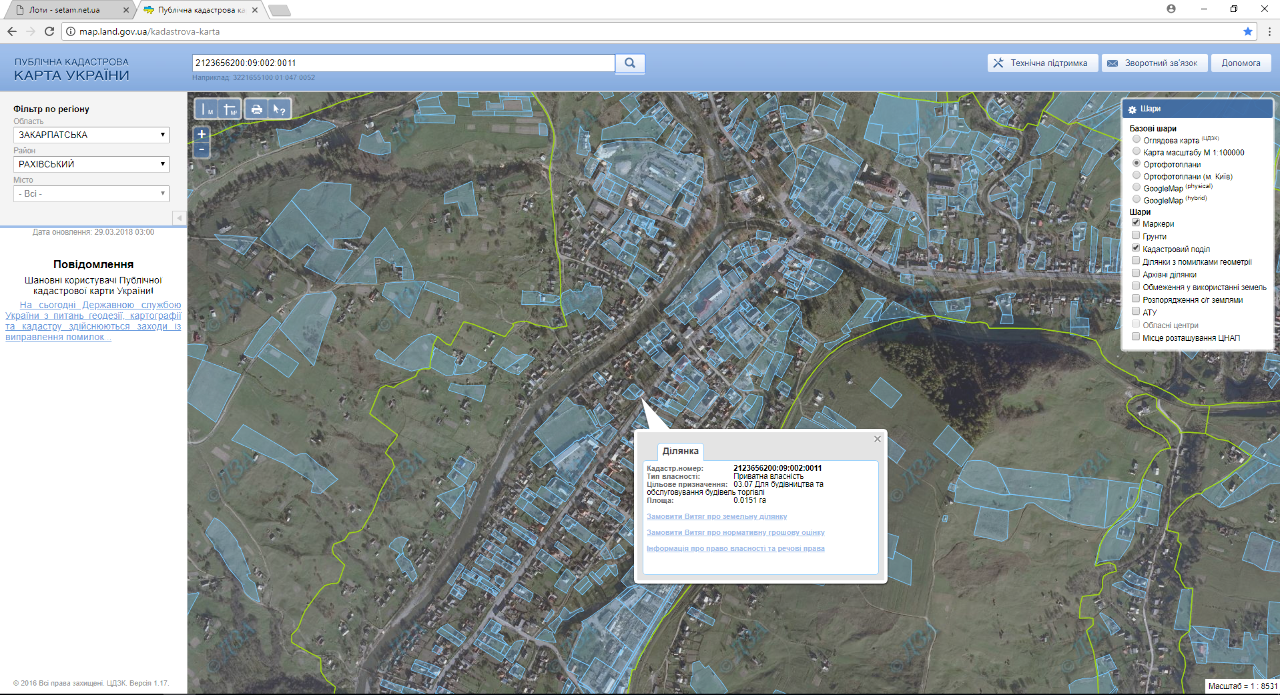The image size is (1280, 695).
Task: Toggle the Архівні ділянки checkbox
Action: point(1136,273)
